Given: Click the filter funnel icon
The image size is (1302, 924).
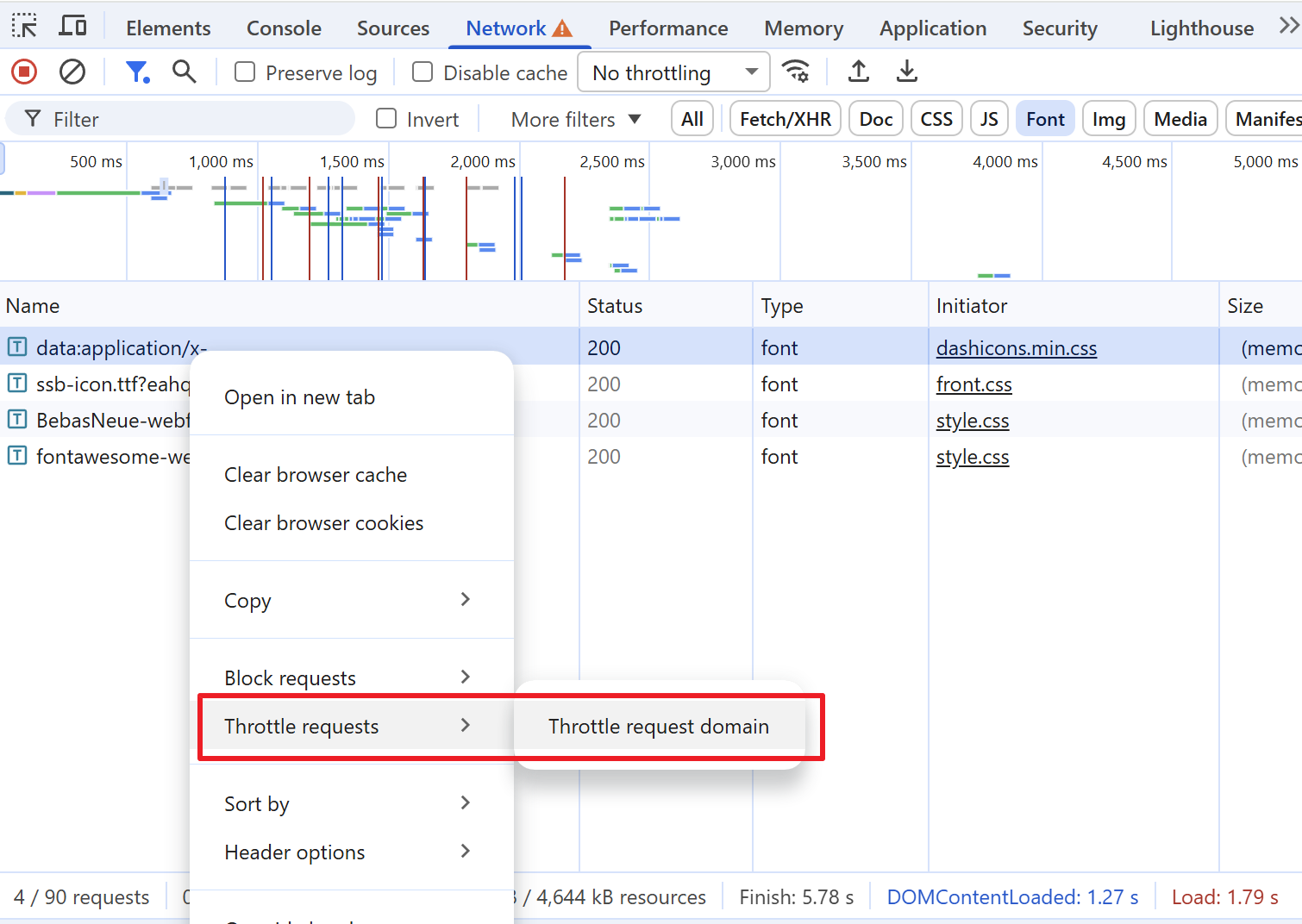Looking at the screenshot, I should [x=137, y=72].
